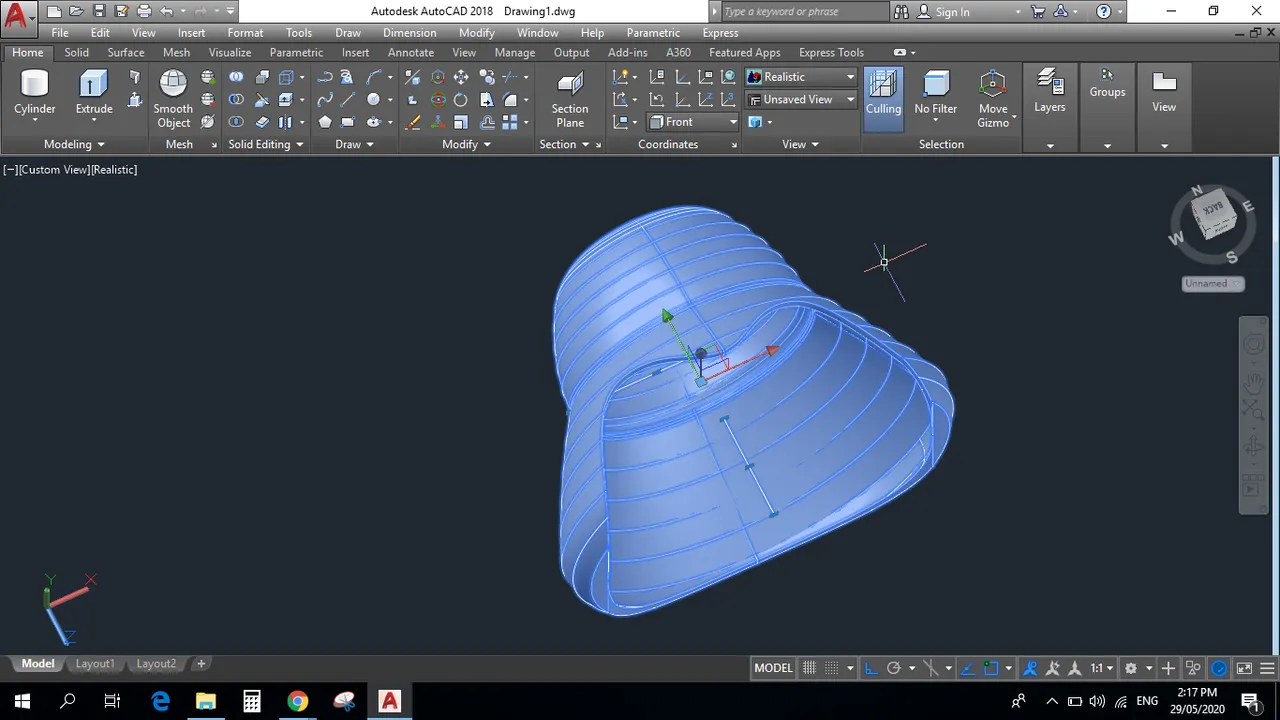Select the Line draw tool

pyautogui.click(x=348, y=100)
